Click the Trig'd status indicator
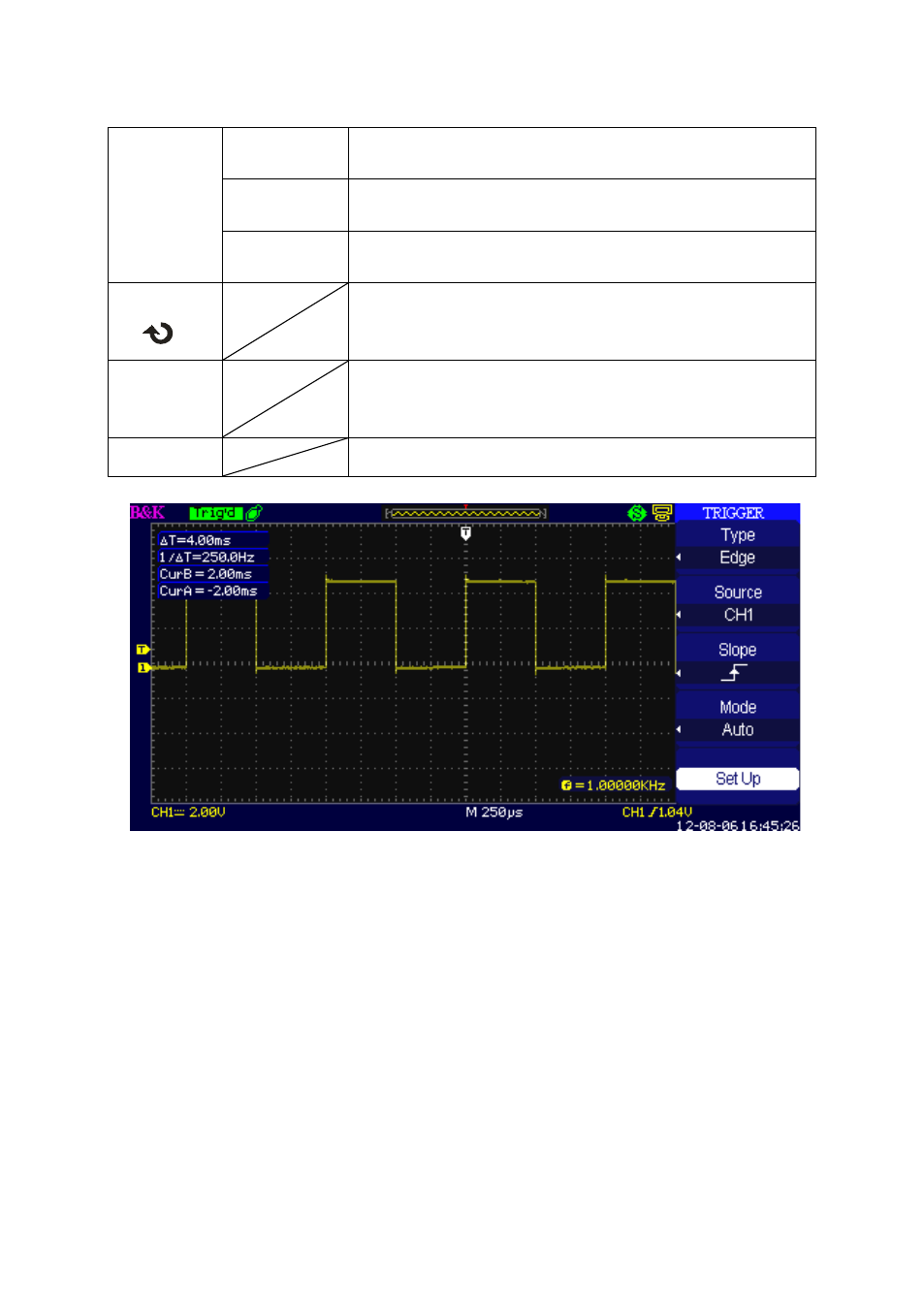 (215, 513)
